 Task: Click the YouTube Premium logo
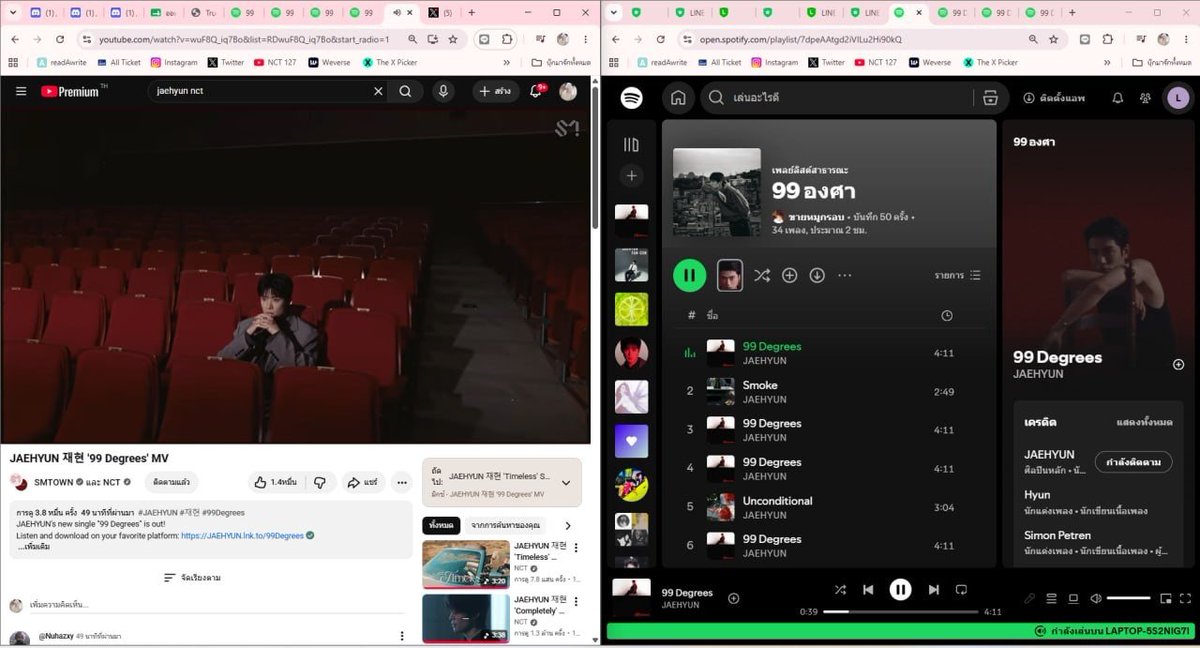(x=71, y=91)
